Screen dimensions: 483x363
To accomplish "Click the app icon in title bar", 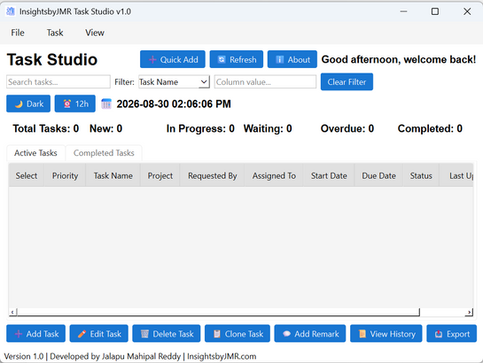I will pos(11,11).
